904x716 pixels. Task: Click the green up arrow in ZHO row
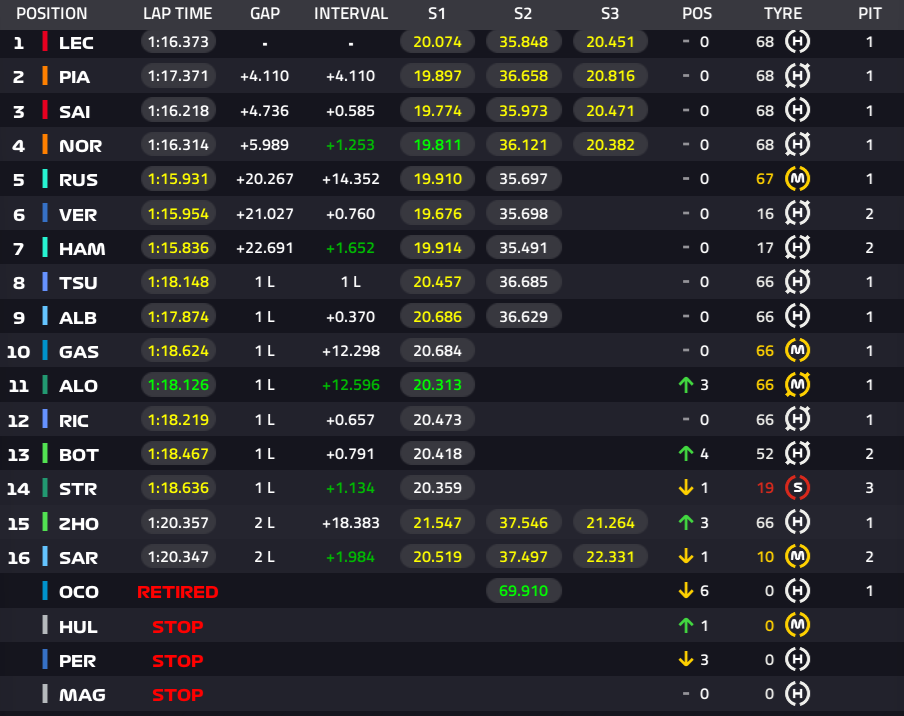coord(685,522)
